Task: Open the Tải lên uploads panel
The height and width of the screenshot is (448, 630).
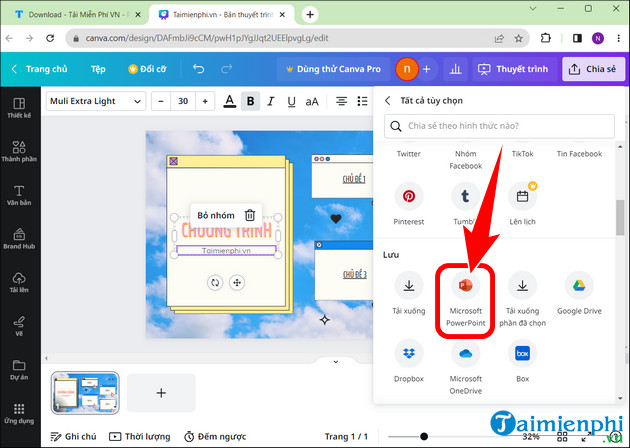Action: point(19,282)
